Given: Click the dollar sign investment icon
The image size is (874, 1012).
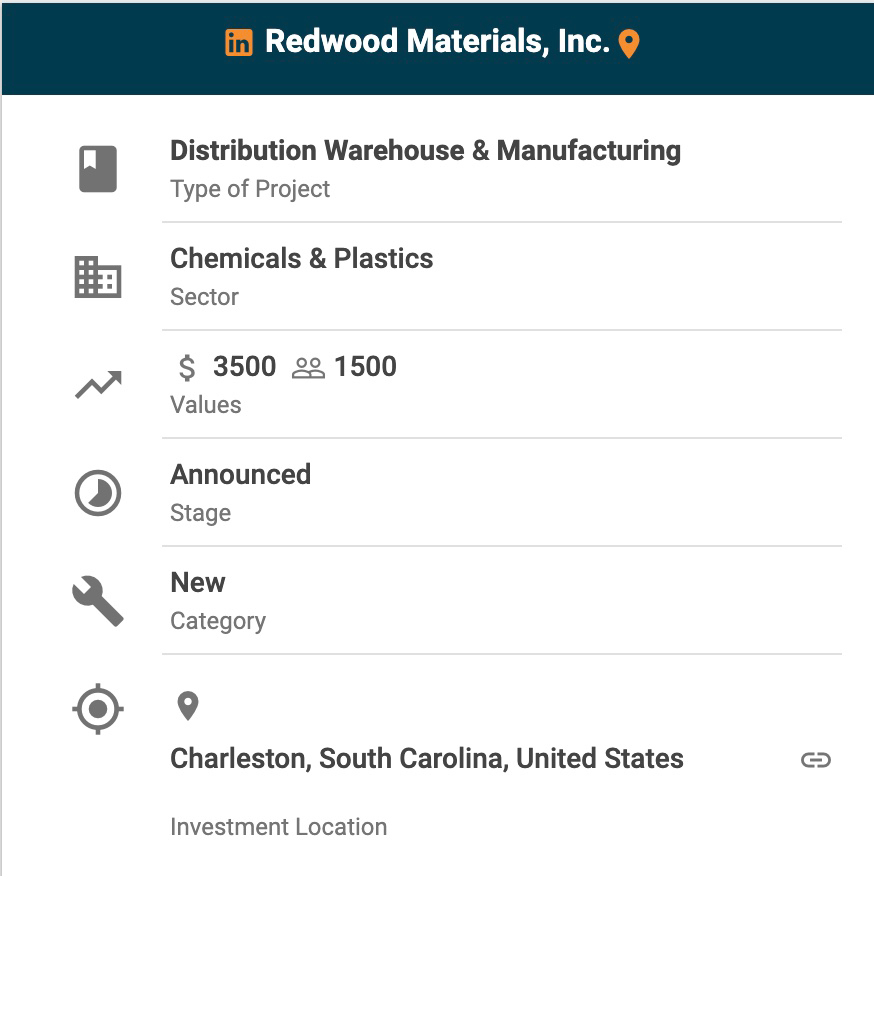Looking at the screenshot, I should coord(187,368).
